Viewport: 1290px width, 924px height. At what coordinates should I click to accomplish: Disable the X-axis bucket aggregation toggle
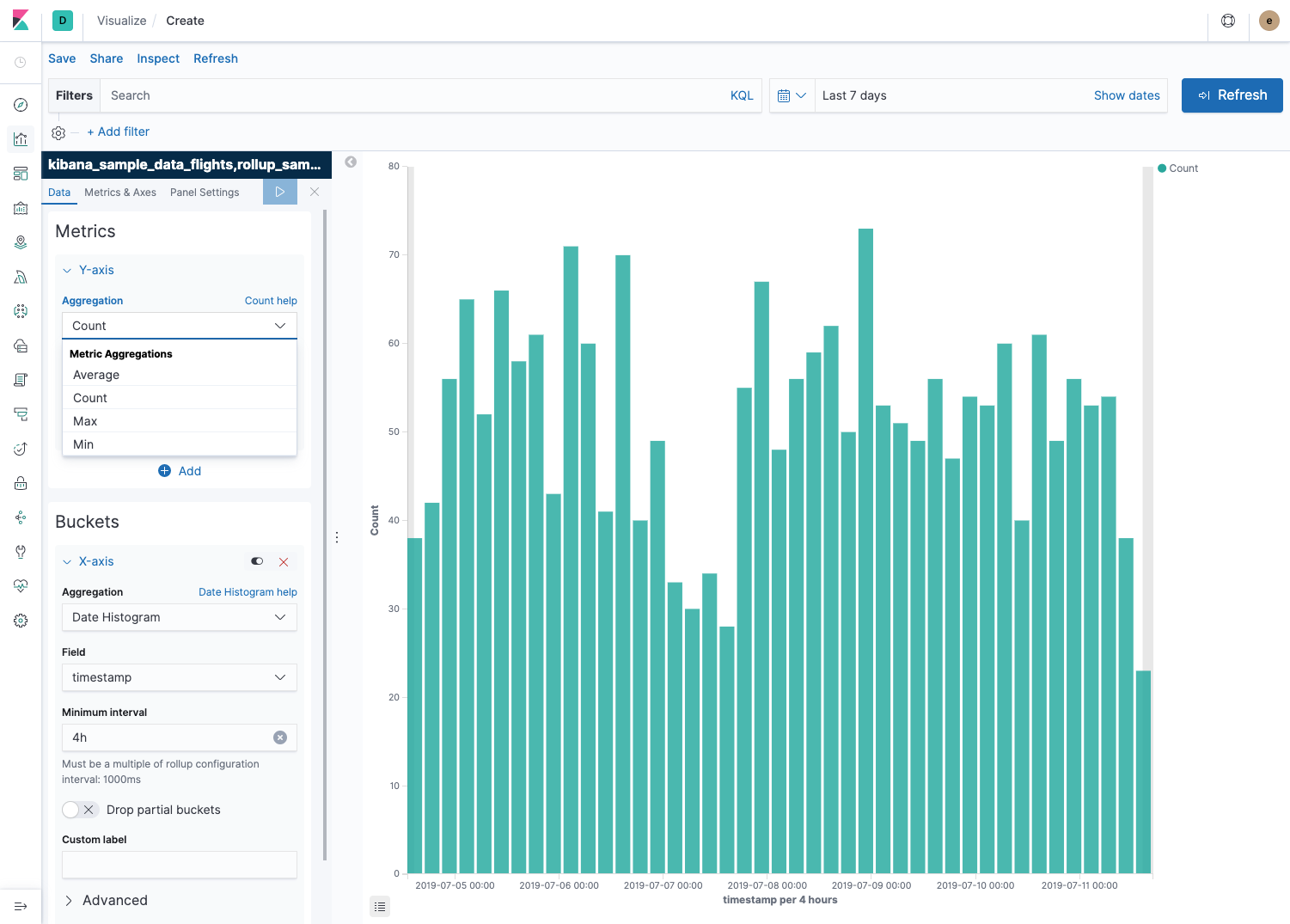pyautogui.click(x=257, y=561)
